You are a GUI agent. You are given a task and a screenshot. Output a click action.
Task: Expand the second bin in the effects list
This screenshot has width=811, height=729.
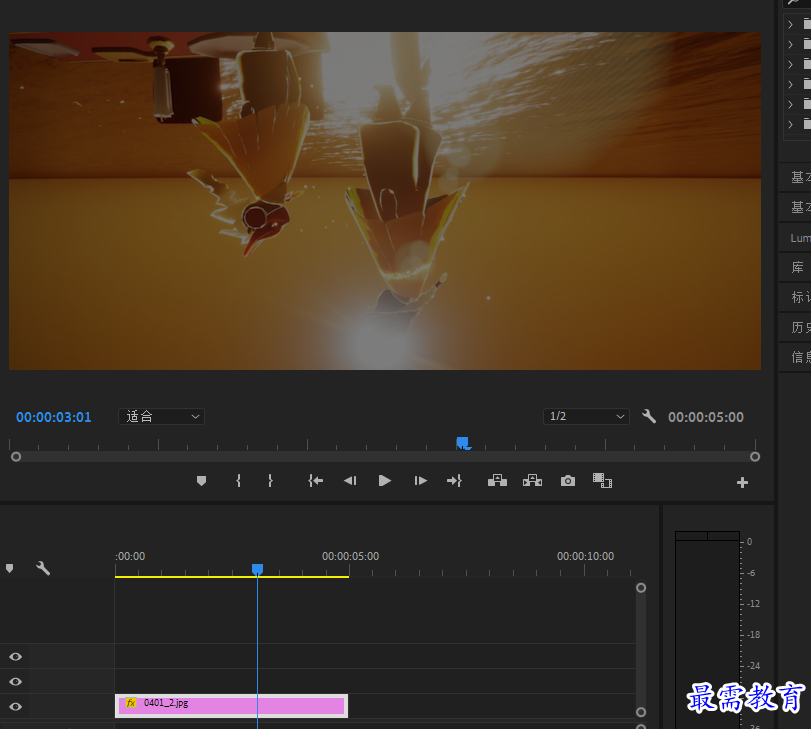click(790, 44)
